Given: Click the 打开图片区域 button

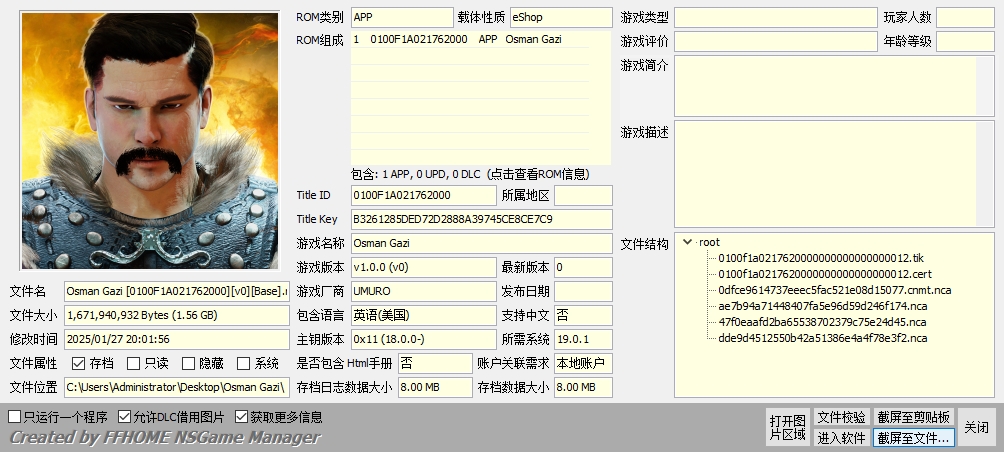Looking at the screenshot, I should click(x=787, y=427).
